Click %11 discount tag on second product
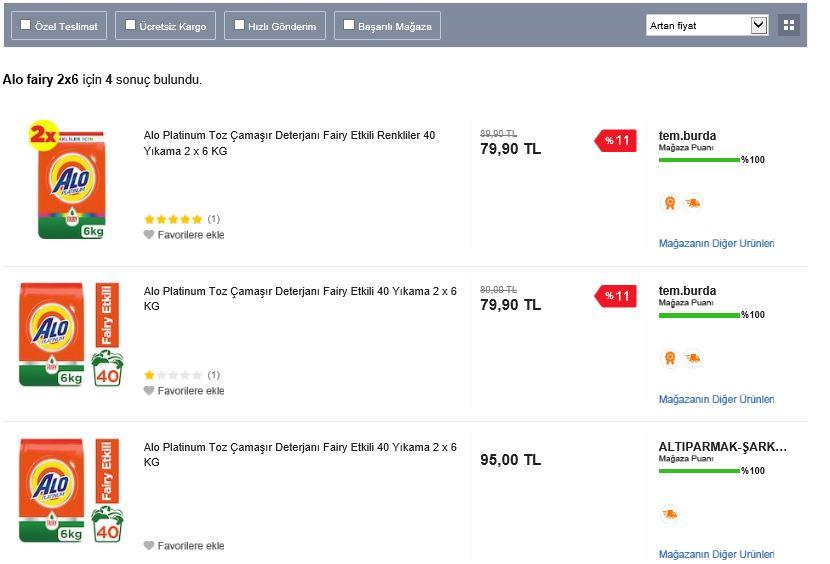Screen dimensions: 830x564 point(615,296)
